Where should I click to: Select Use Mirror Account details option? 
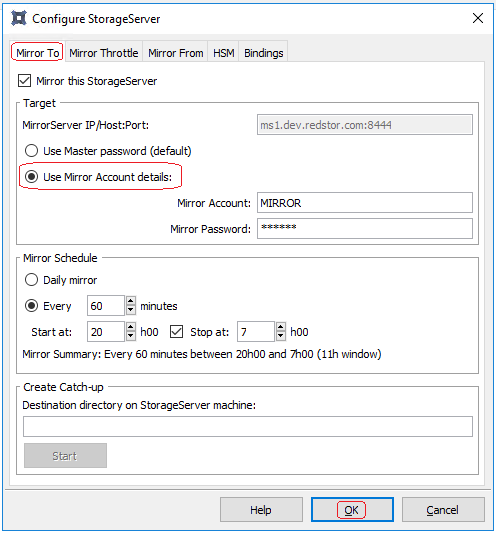[x=31, y=177]
